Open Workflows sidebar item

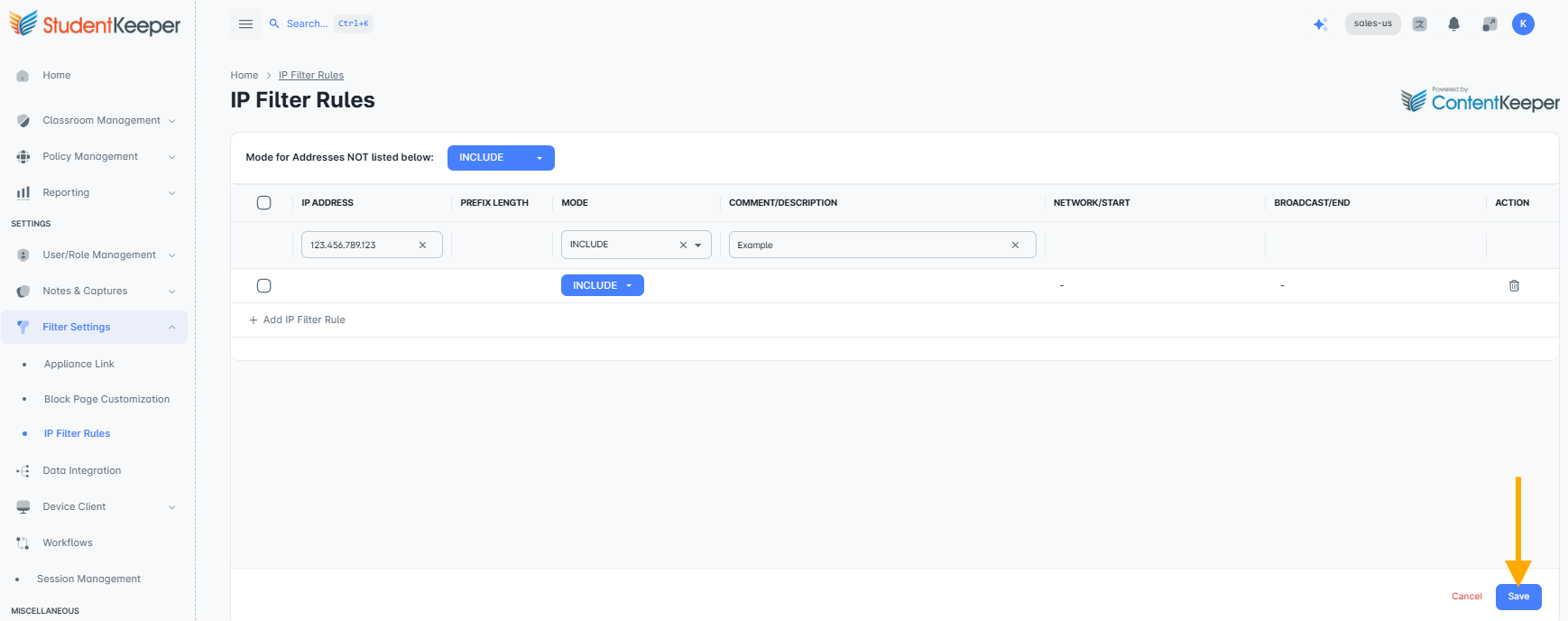68,543
